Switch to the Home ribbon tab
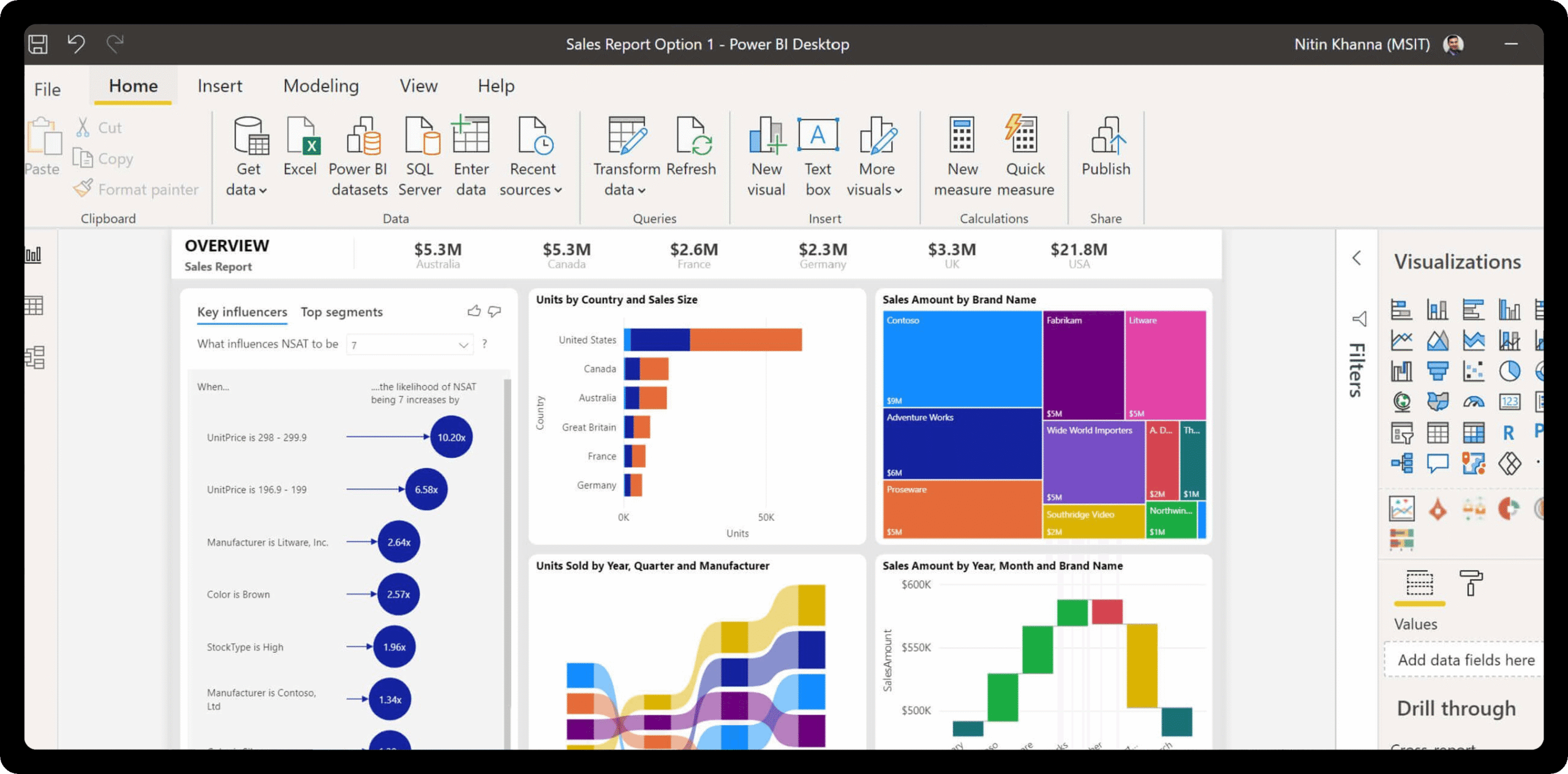 click(133, 86)
